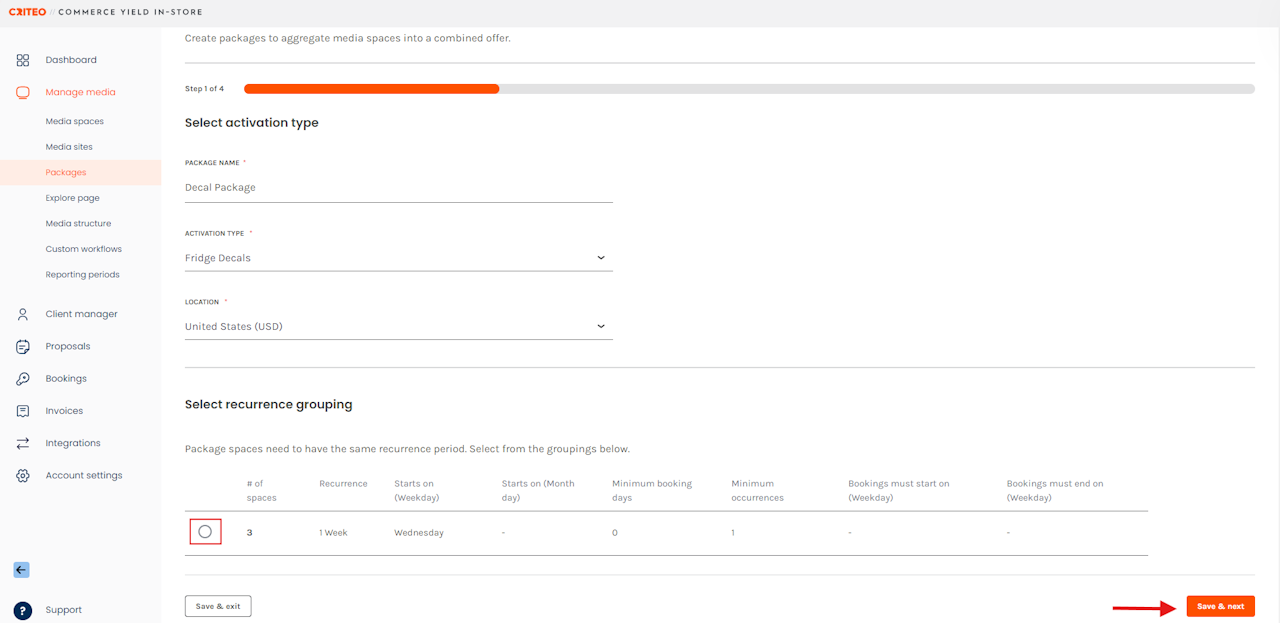Open the Activation Type dropdown
The height and width of the screenshot is (623, 1280).
[398, 258]
